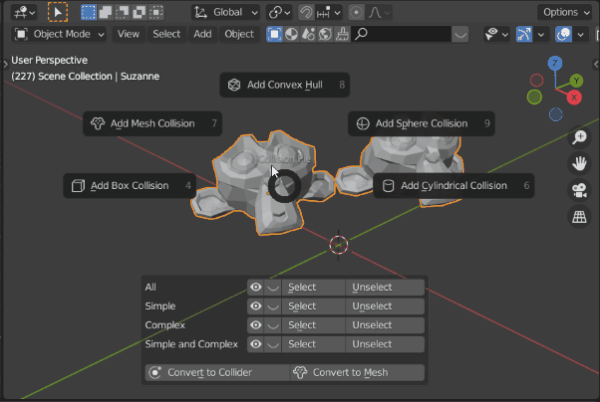Toggle visibility eye for Complex colliders
The width and height of the screenshot is (600, 402).
[x=256, y=325]
